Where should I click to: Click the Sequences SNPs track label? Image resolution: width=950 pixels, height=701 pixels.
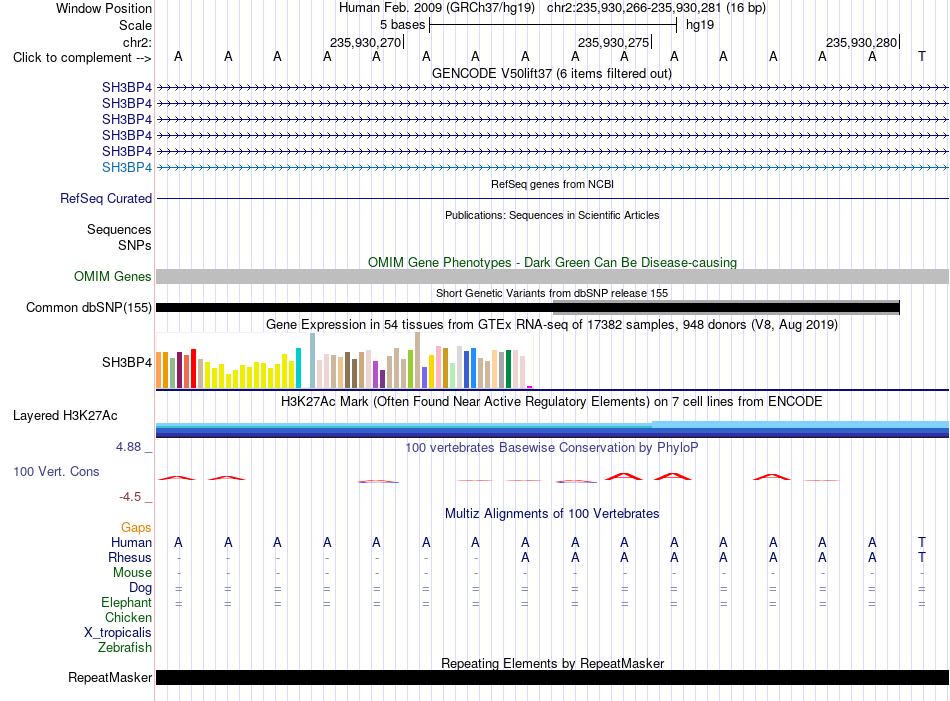119,238
